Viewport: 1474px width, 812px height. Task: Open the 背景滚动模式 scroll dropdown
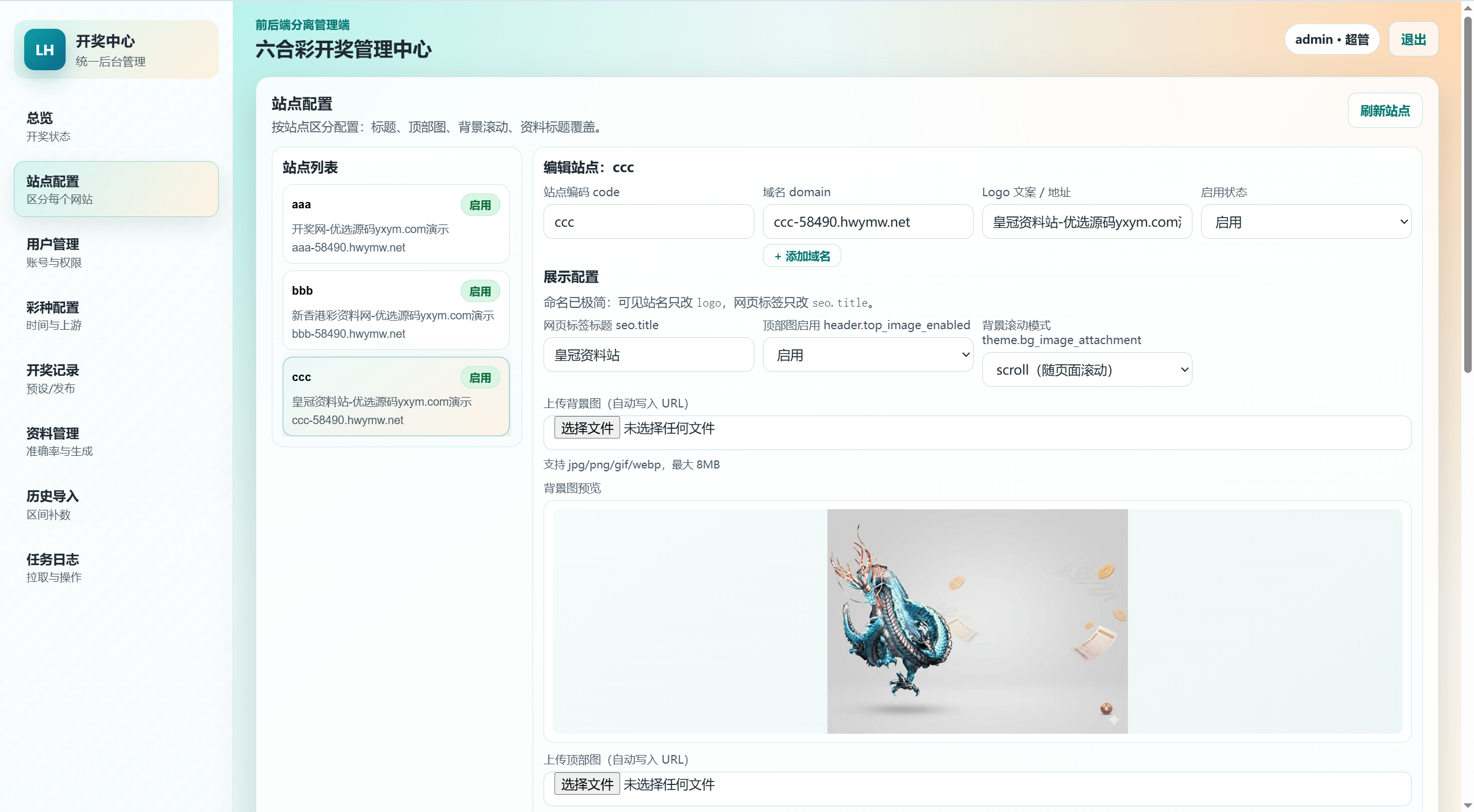click(1086, 369)
